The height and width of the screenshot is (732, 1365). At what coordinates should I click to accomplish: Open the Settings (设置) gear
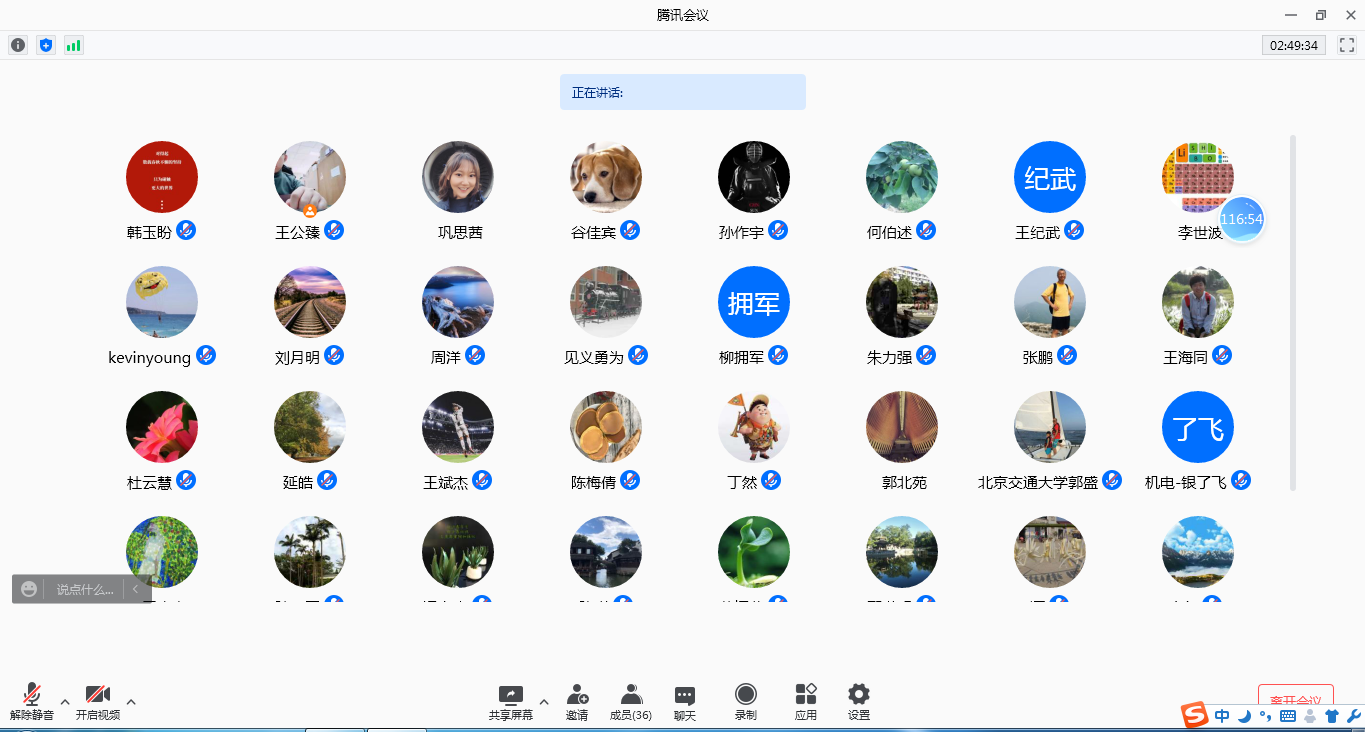(859, 701)
